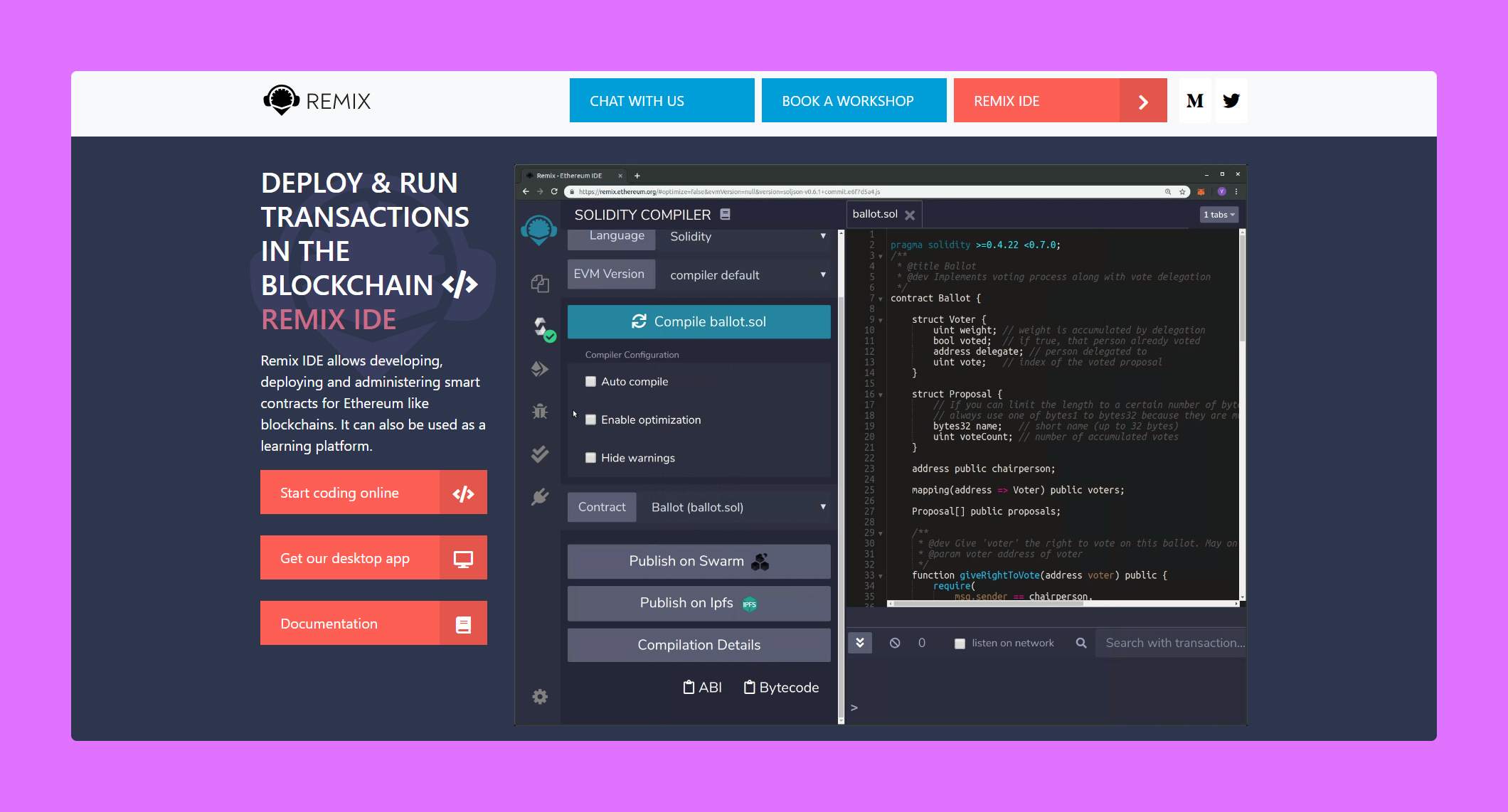Open Compilation Details button
This screenshot has height=812, width=1508.
[x=699, y=645]
